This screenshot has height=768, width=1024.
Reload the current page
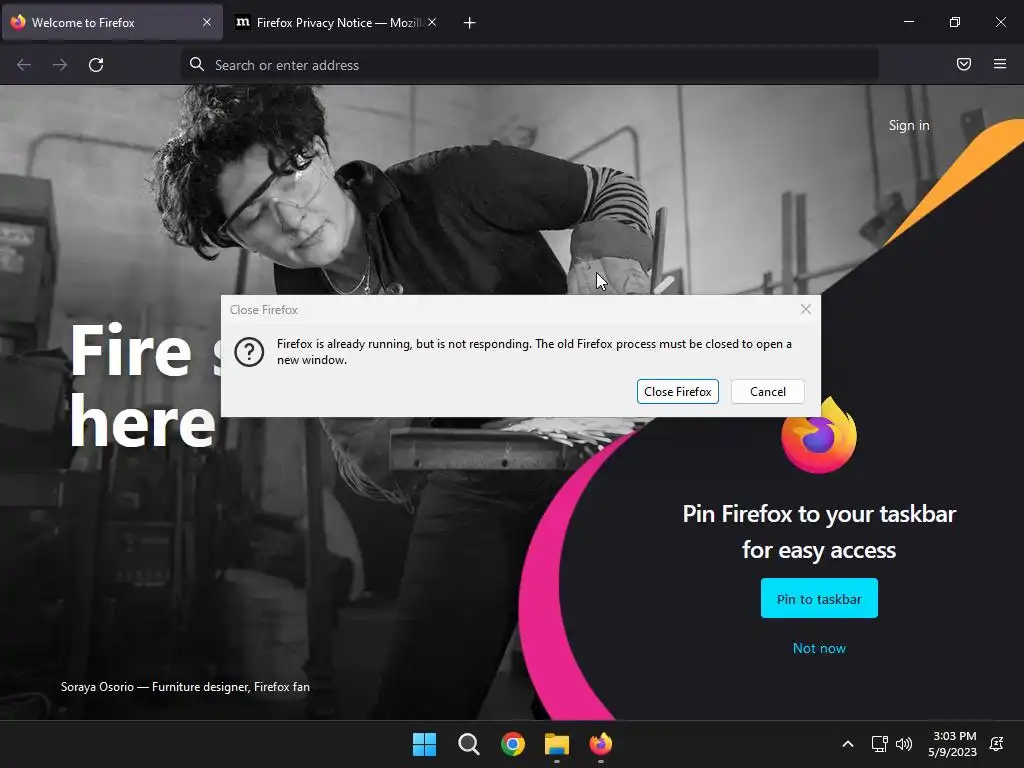tap(96, 65)
